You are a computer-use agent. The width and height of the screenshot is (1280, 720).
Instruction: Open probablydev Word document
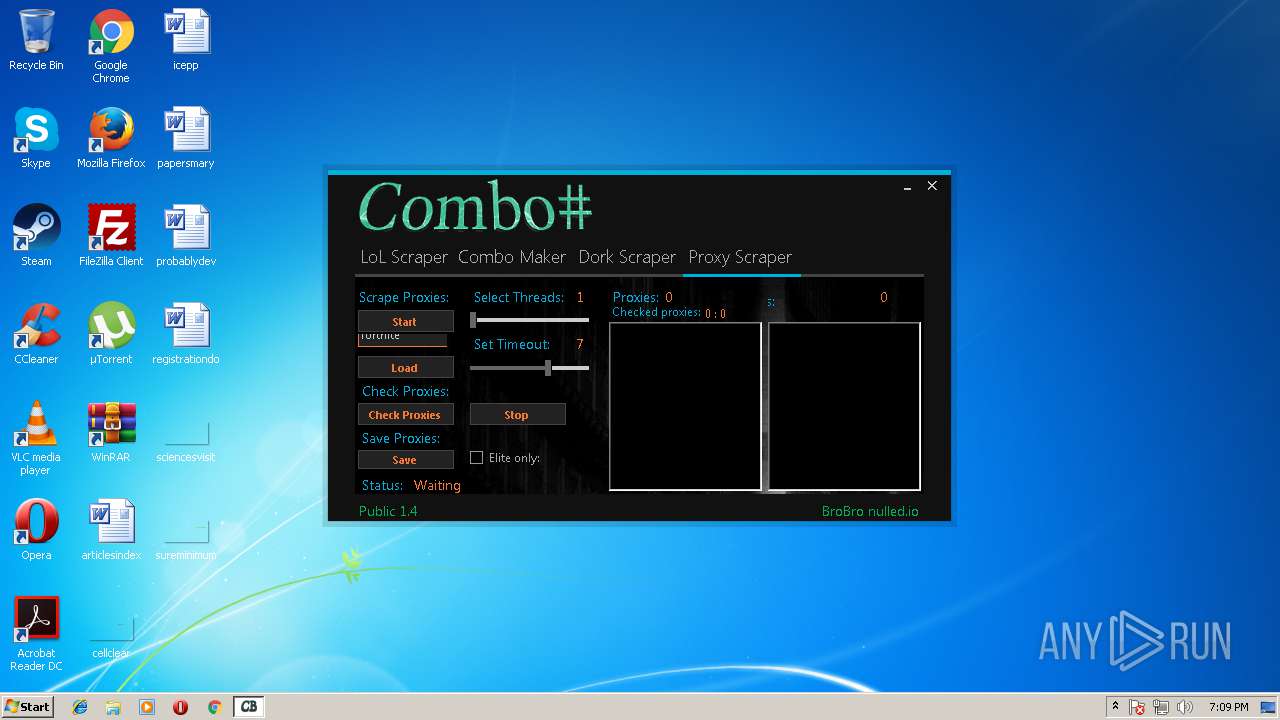click(x=186, y=236)
